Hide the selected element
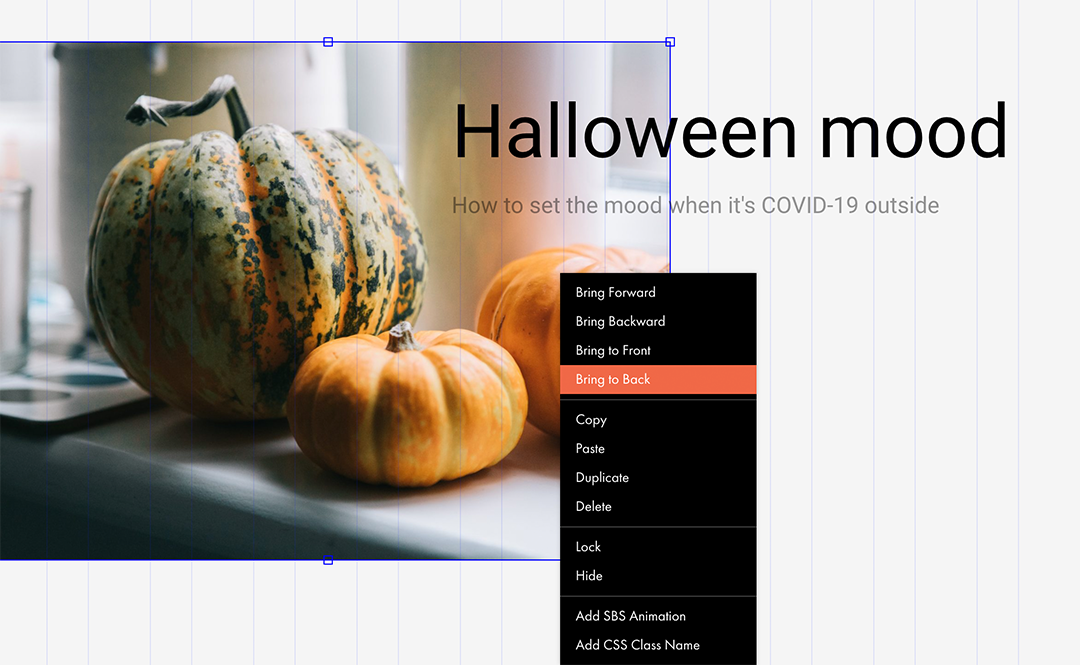1080x665 pixels. click(x=658, y=575)
